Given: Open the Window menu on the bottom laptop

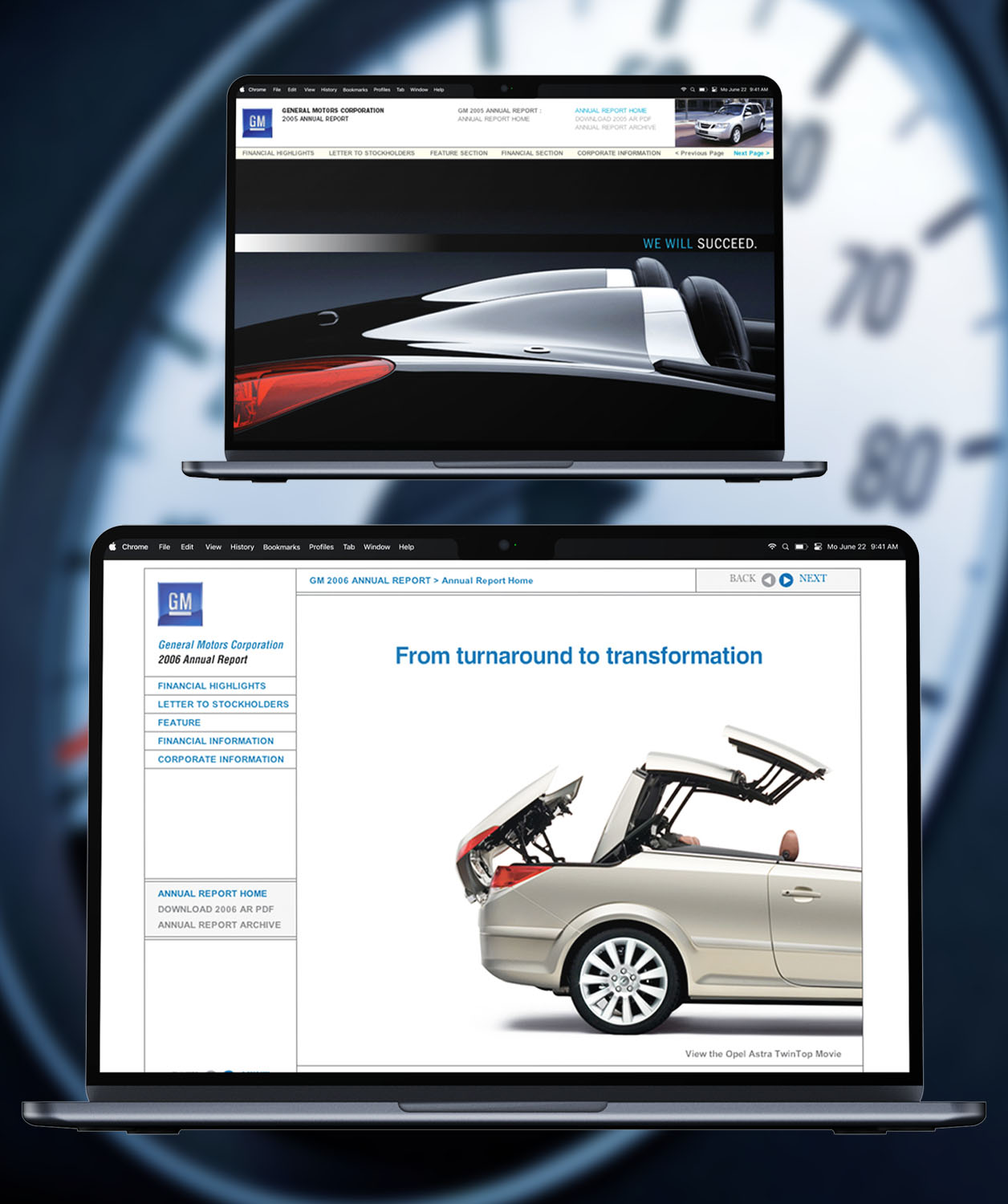Looking at the screenshot, I should point(376,547).
